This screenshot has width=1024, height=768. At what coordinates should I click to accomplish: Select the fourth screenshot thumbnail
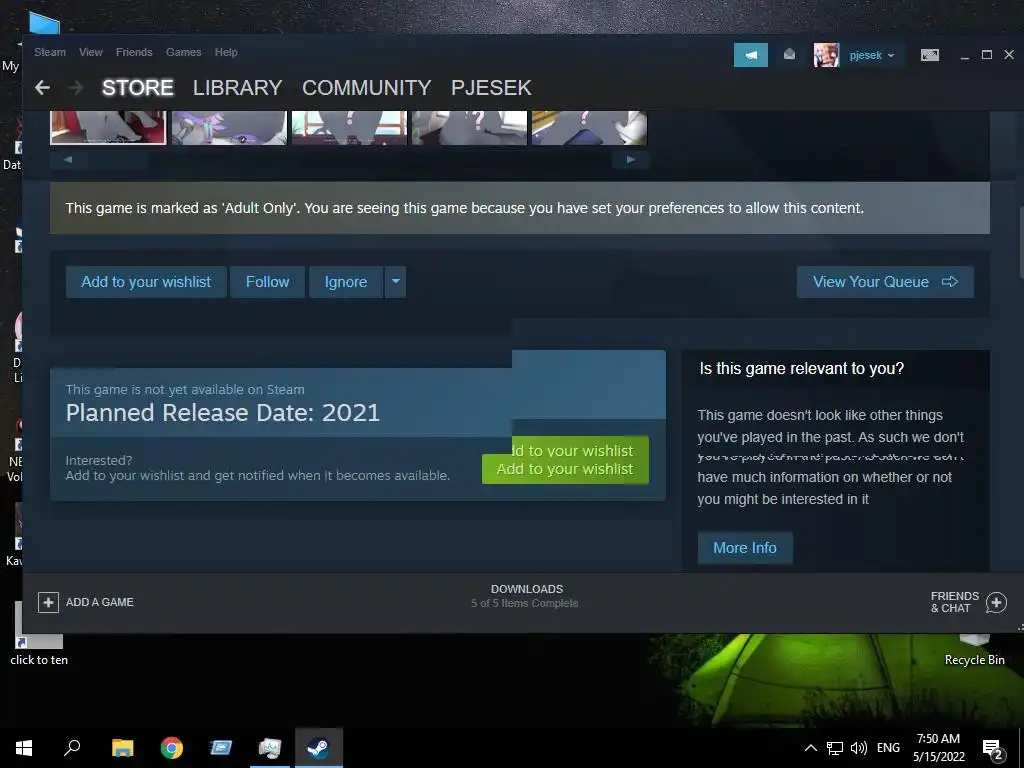469,127
